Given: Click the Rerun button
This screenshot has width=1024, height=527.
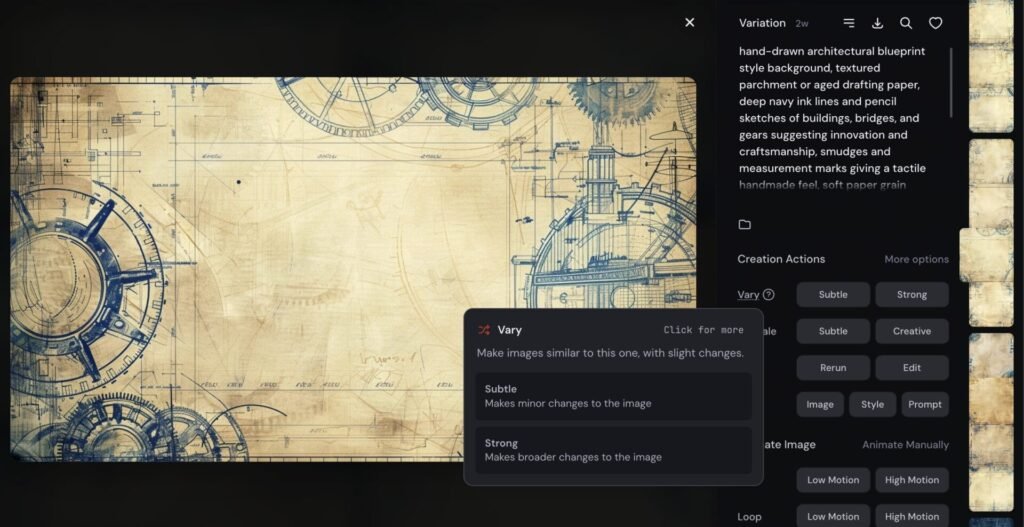Looking at the screenshot, I should 833,368.
